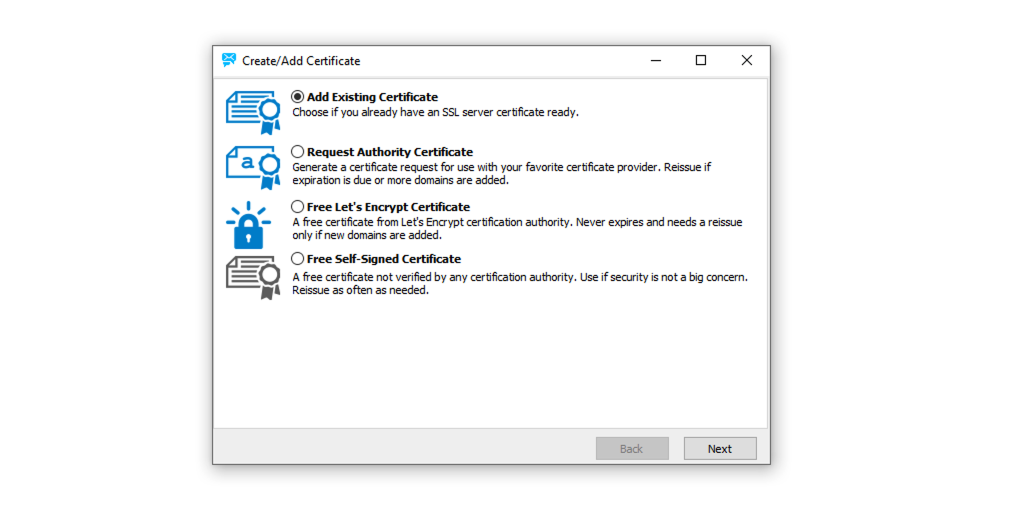
Task: Click the disabled Back button
Action: [x=632, y=448]
